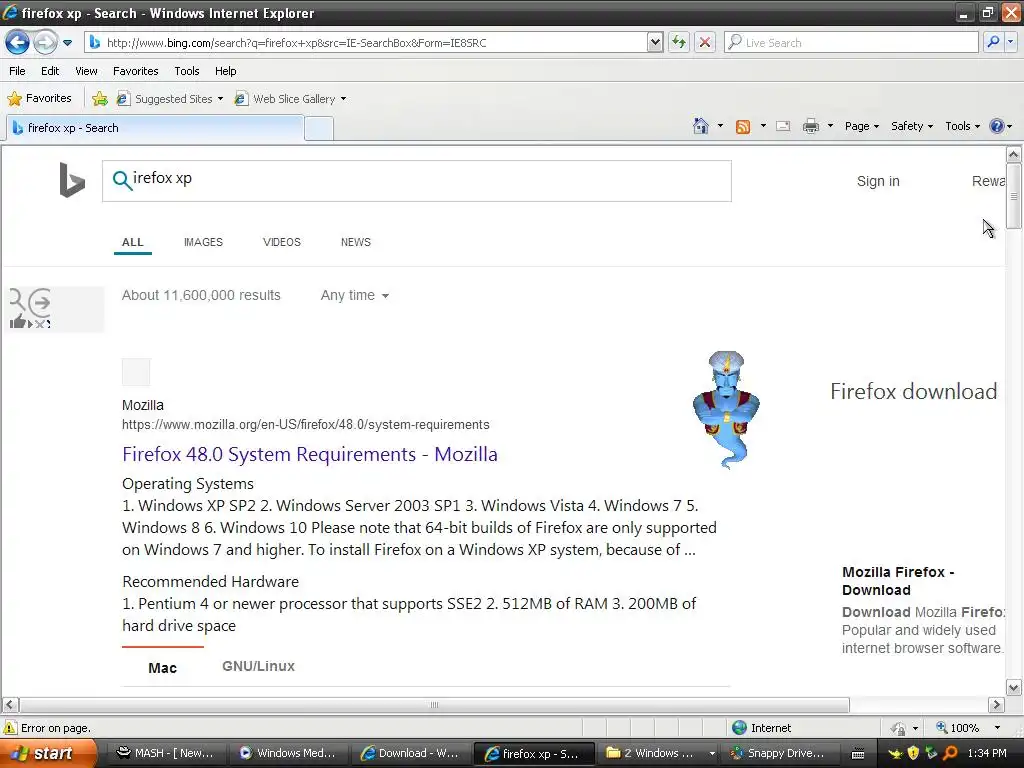Click the Stop loading X button

[705, 42]
